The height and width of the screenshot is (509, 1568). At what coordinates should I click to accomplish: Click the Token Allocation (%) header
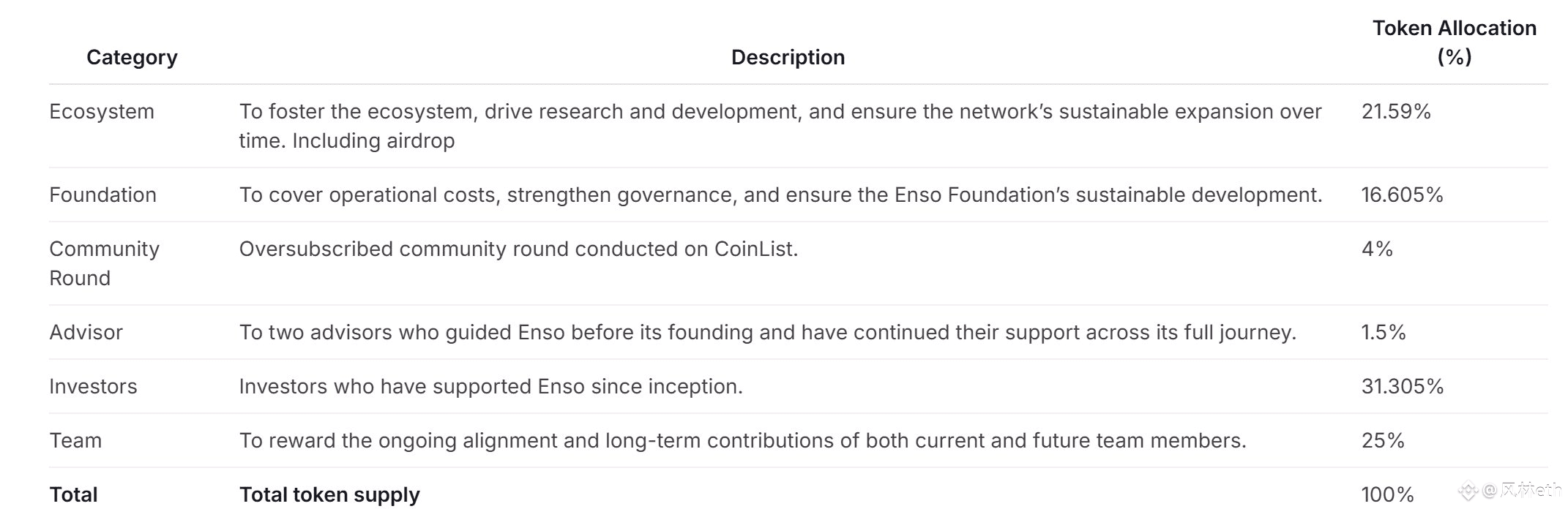pyautogui.click(x=1454, y=42)
